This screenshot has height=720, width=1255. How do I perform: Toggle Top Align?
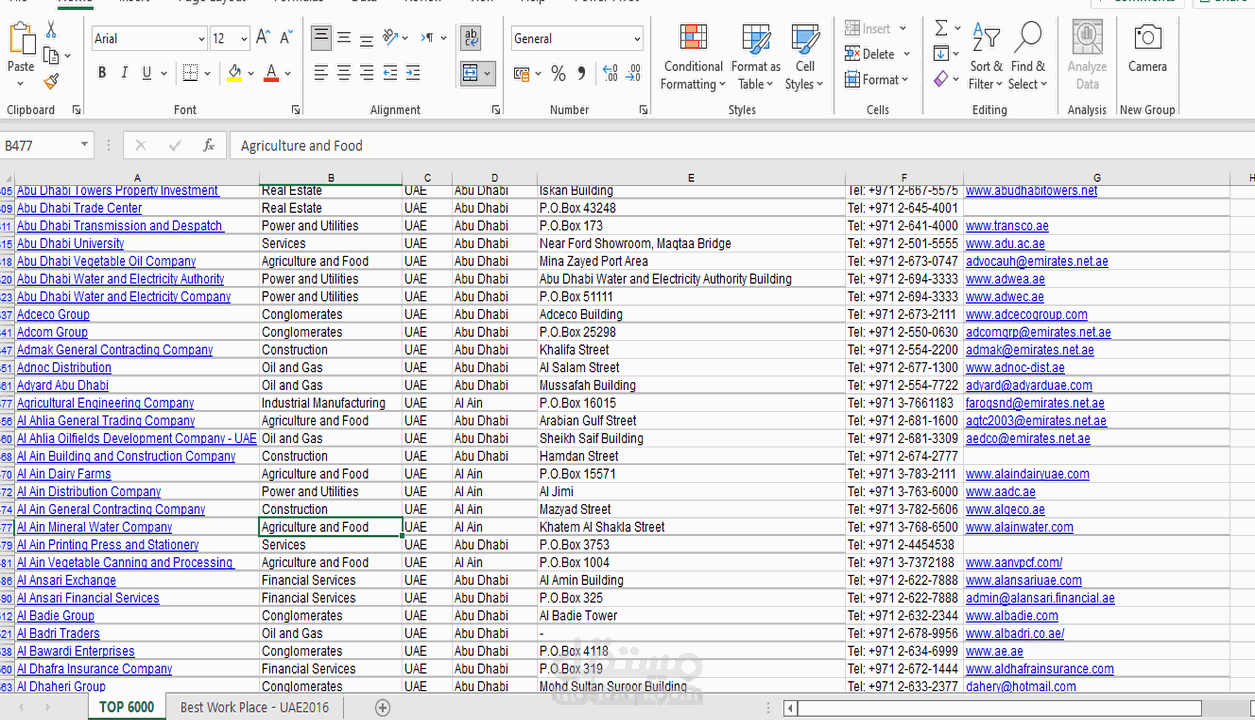point(321,38)
